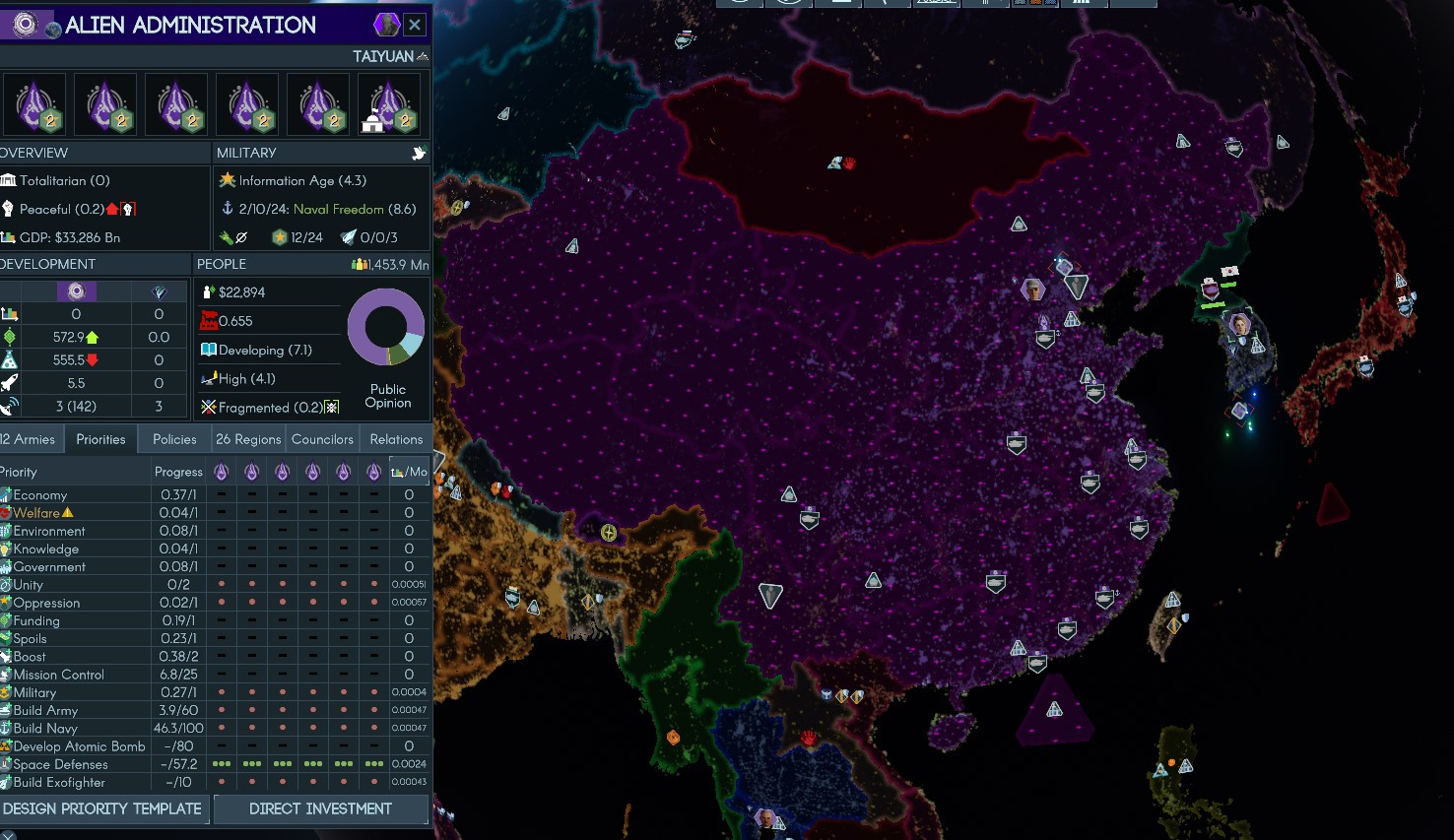Click the Progress column header
This screenshot has width=1454, height=840.
point(178,472)
